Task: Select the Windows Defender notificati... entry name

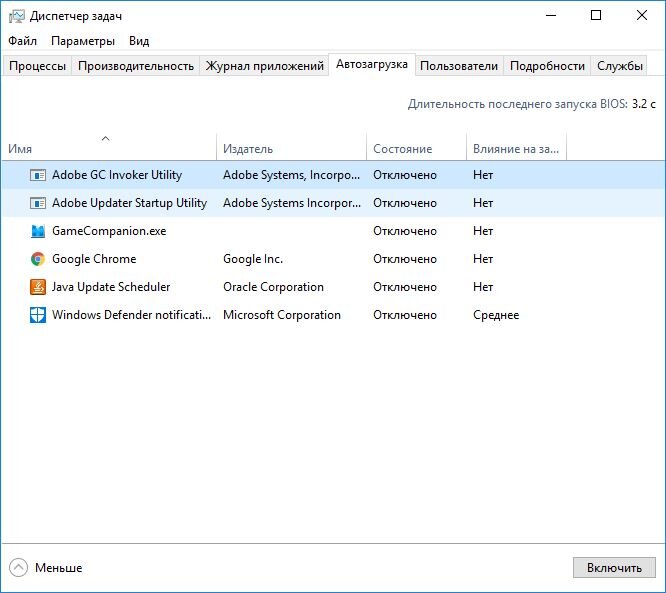Action: (131, 315)
